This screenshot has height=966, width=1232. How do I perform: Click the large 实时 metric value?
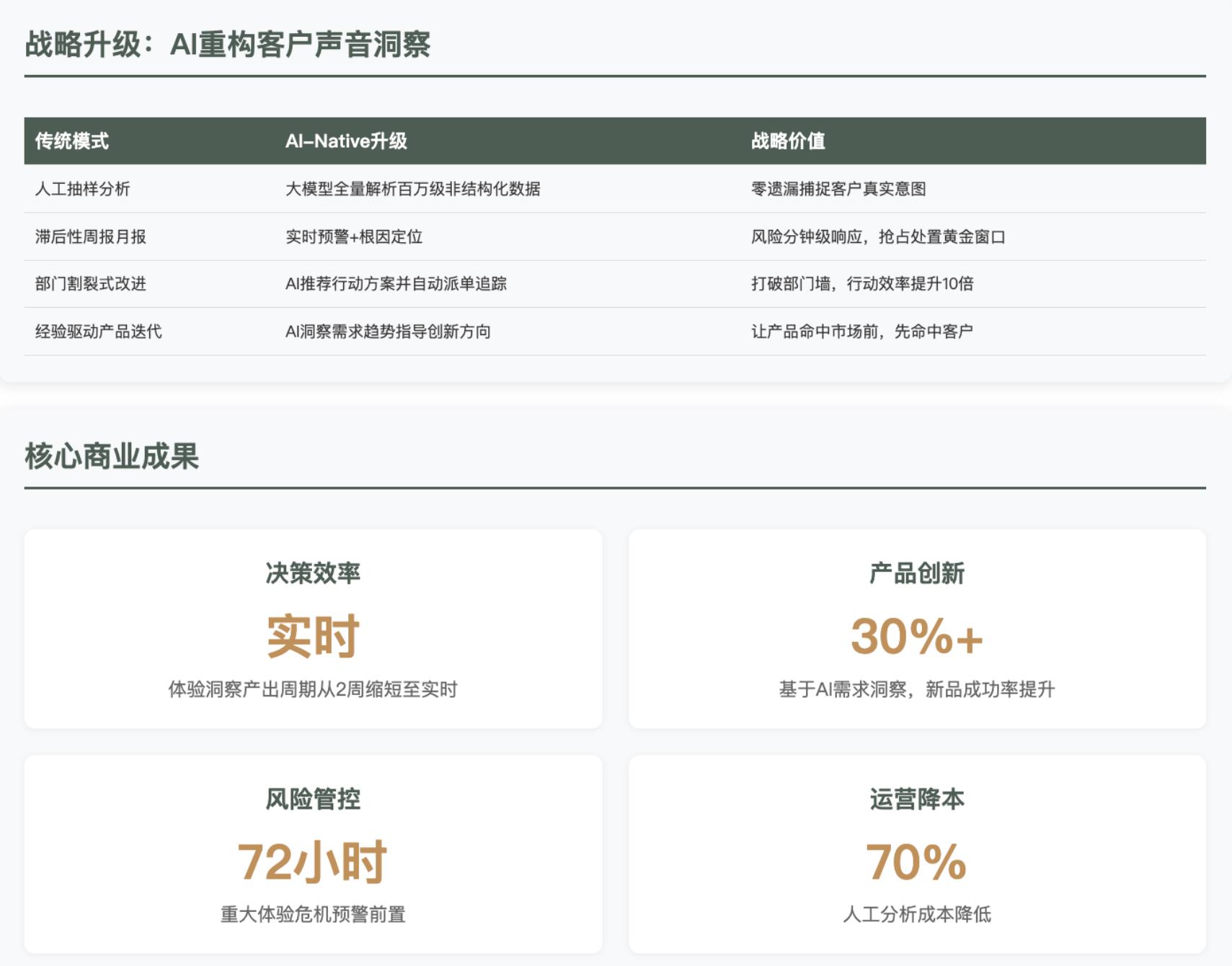pyautogui.click(x=313, y=637)
